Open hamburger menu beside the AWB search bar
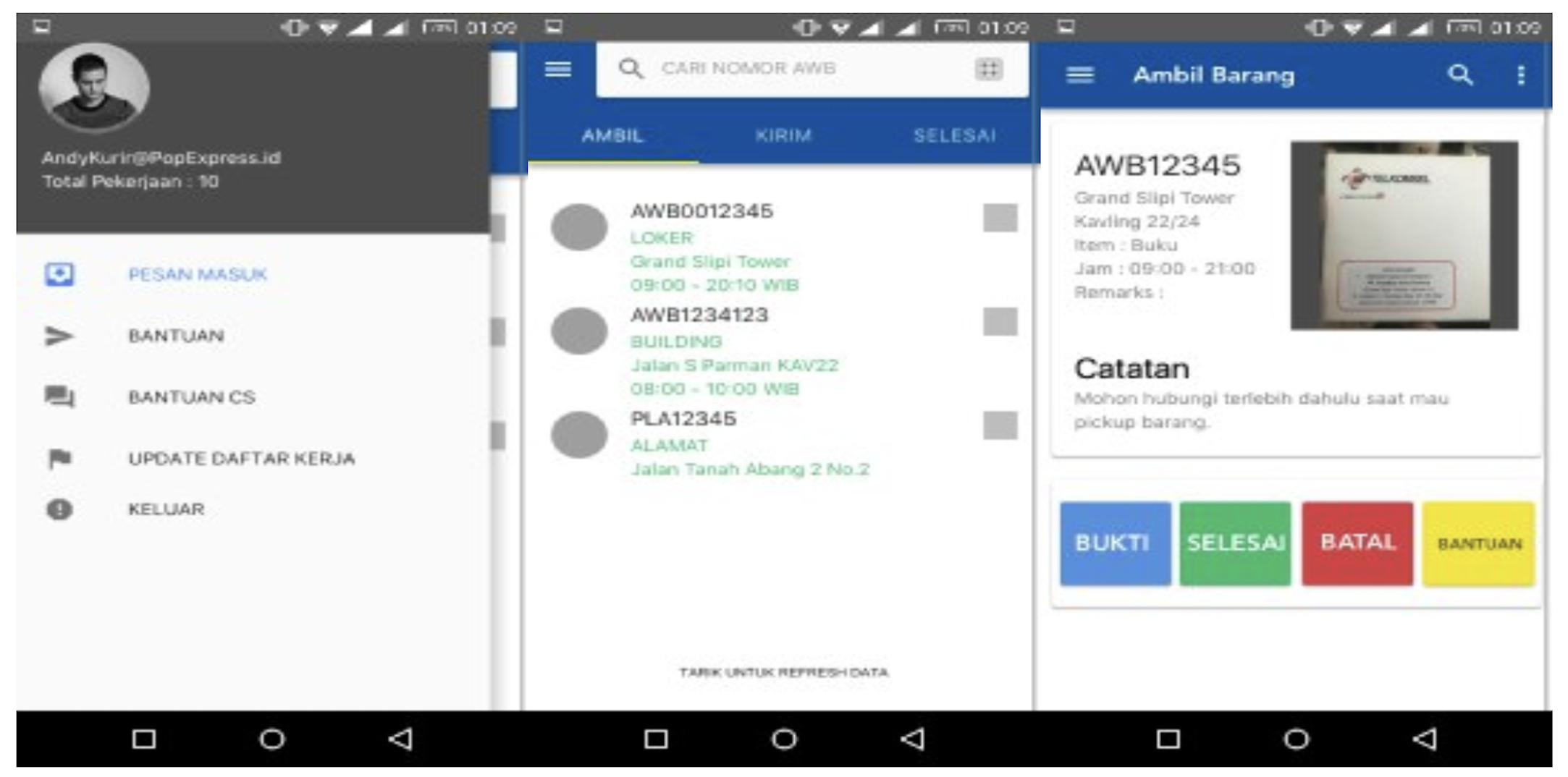This screenshot has width=1568, height=777. point(558,69)
